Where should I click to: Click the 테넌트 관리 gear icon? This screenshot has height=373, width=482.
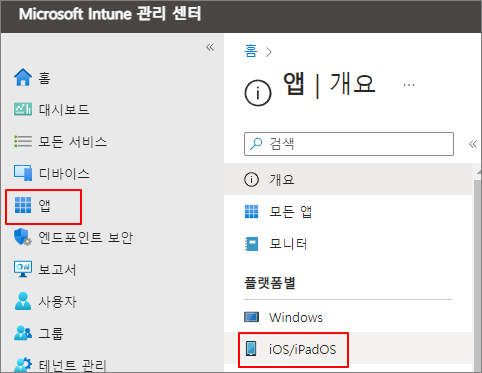(x=23, y=365)
